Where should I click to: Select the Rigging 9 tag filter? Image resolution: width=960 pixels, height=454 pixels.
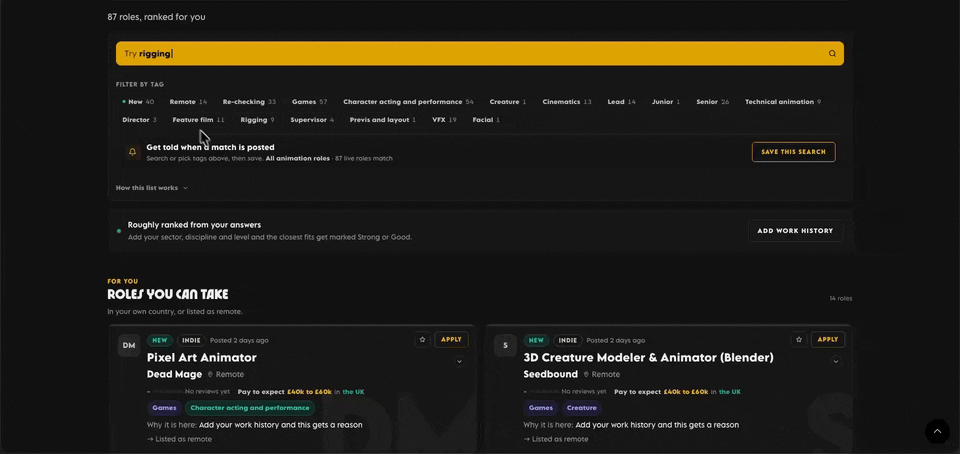(x=257, y=120)
